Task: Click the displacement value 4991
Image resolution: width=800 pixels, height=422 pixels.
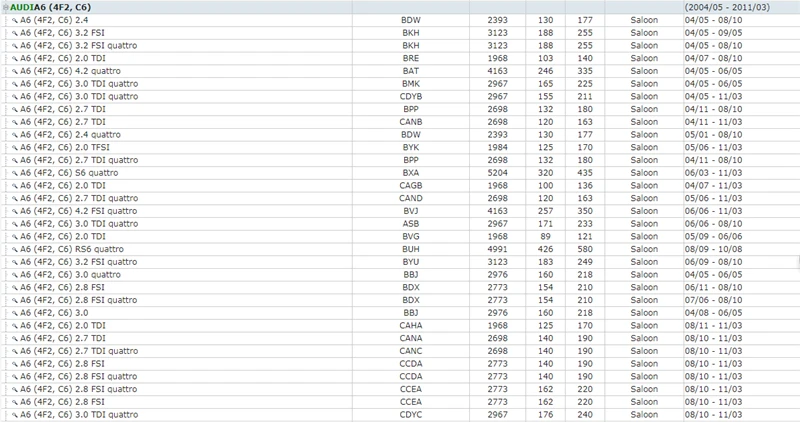Action: [x=497, y=250]
